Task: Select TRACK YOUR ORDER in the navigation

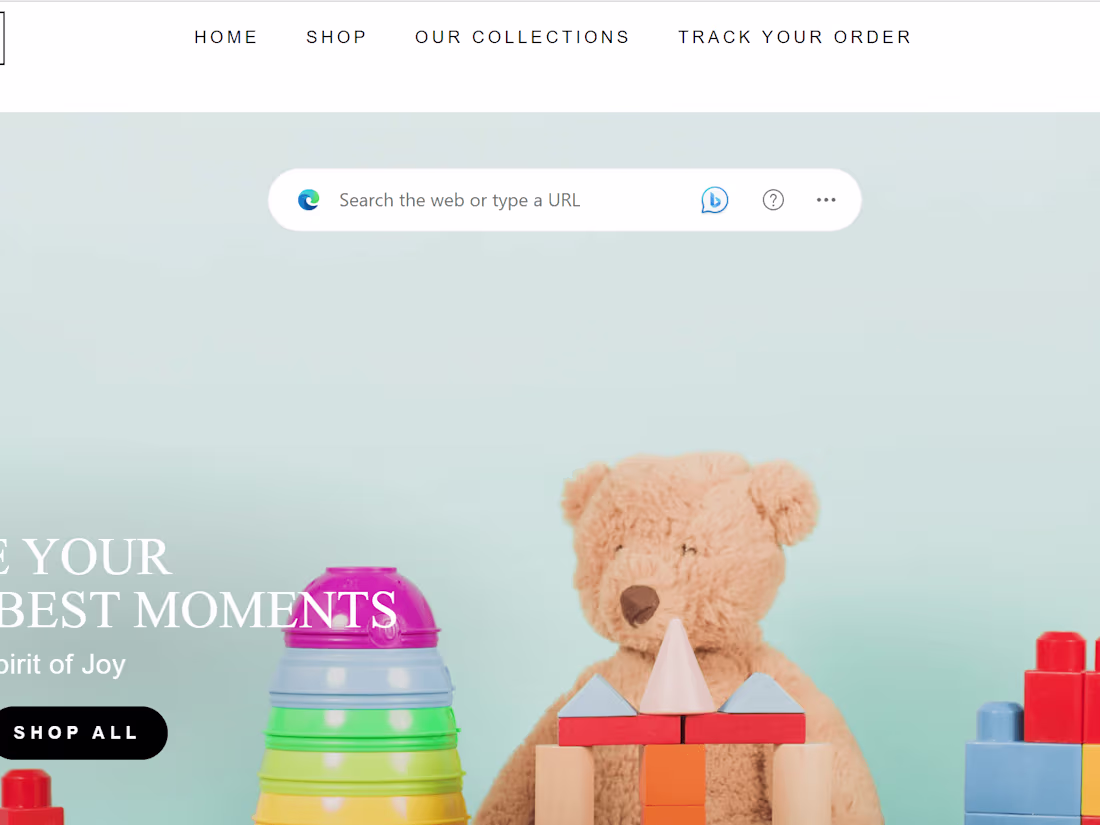Action: pyautogui.click(x=795, y=36)
